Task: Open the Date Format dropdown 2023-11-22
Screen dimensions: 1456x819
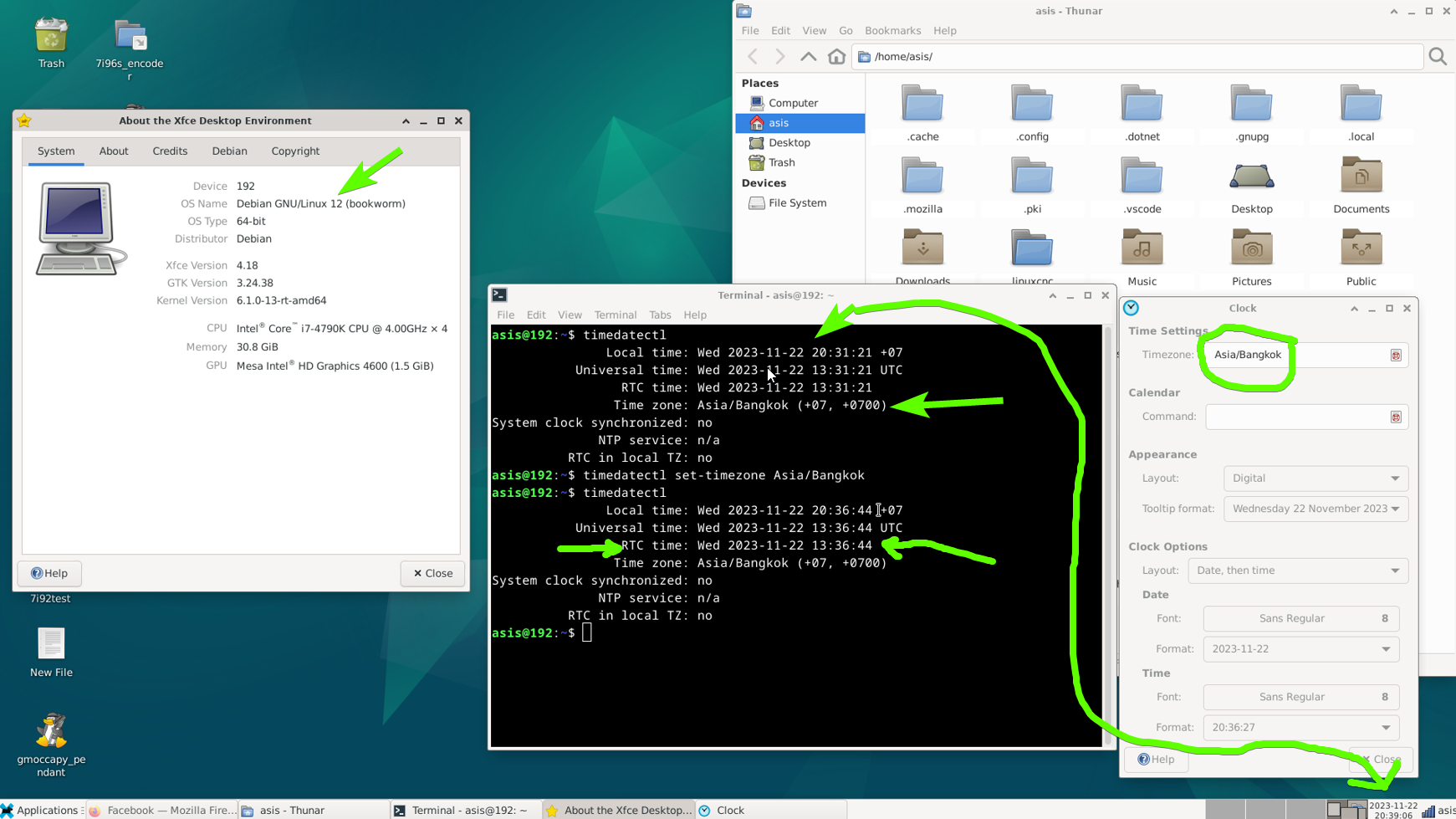Action: (1300, 649)
